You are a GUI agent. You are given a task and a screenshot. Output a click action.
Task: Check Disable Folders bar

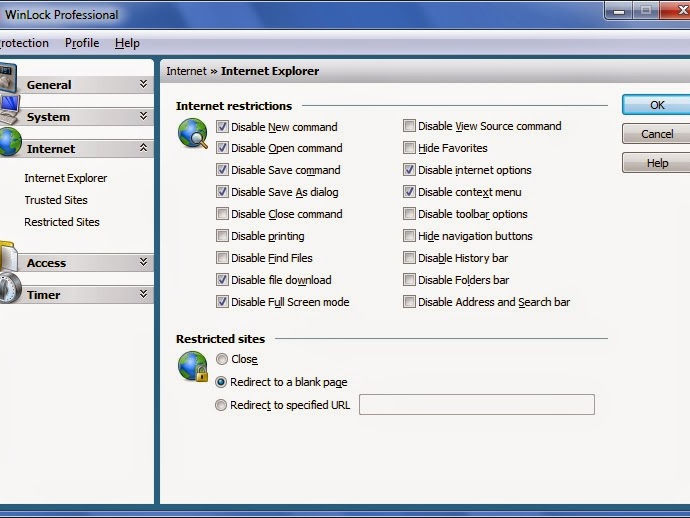409,280
